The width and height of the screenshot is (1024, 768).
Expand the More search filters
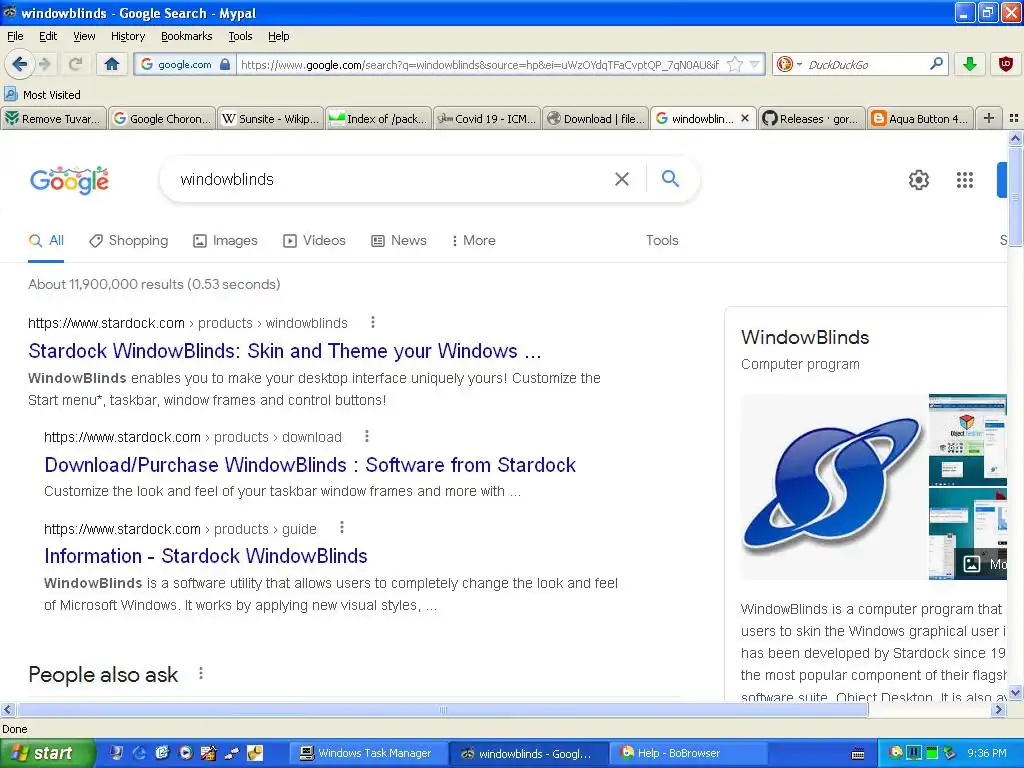(x=473, y=240)
